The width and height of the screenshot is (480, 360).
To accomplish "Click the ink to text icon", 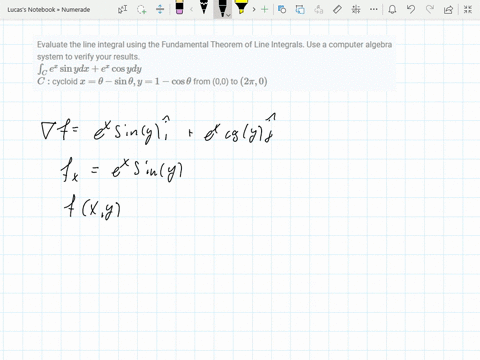I will click(x=319, y=9).
